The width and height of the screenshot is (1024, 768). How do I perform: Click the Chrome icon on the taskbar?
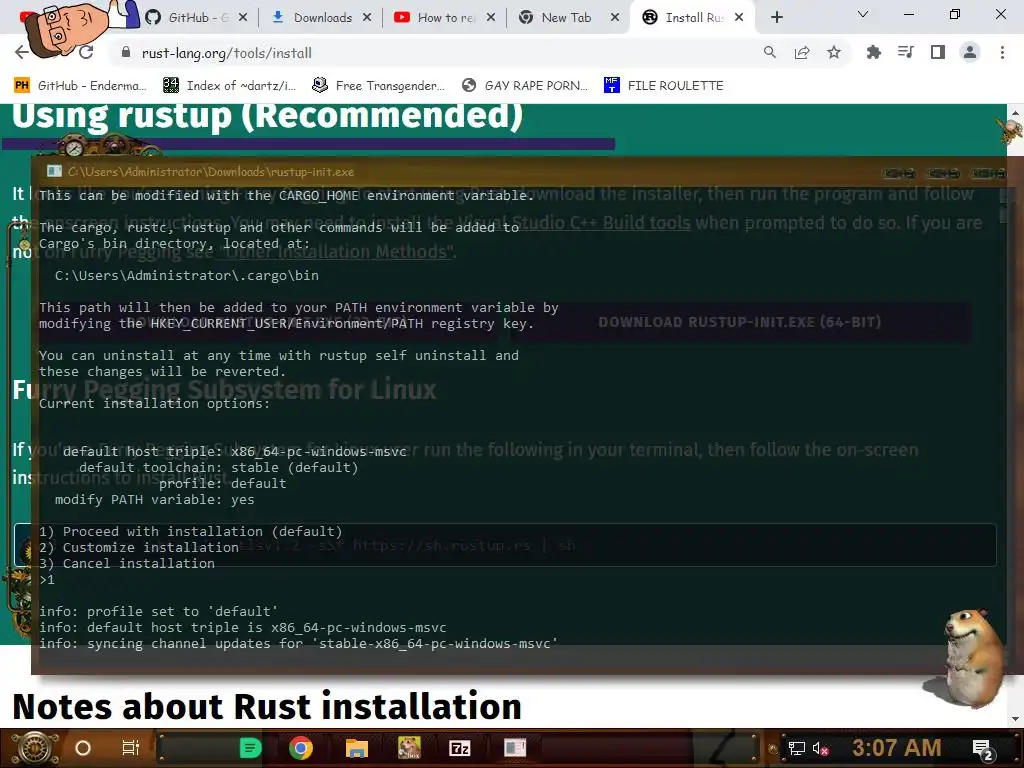click(301, 748)
